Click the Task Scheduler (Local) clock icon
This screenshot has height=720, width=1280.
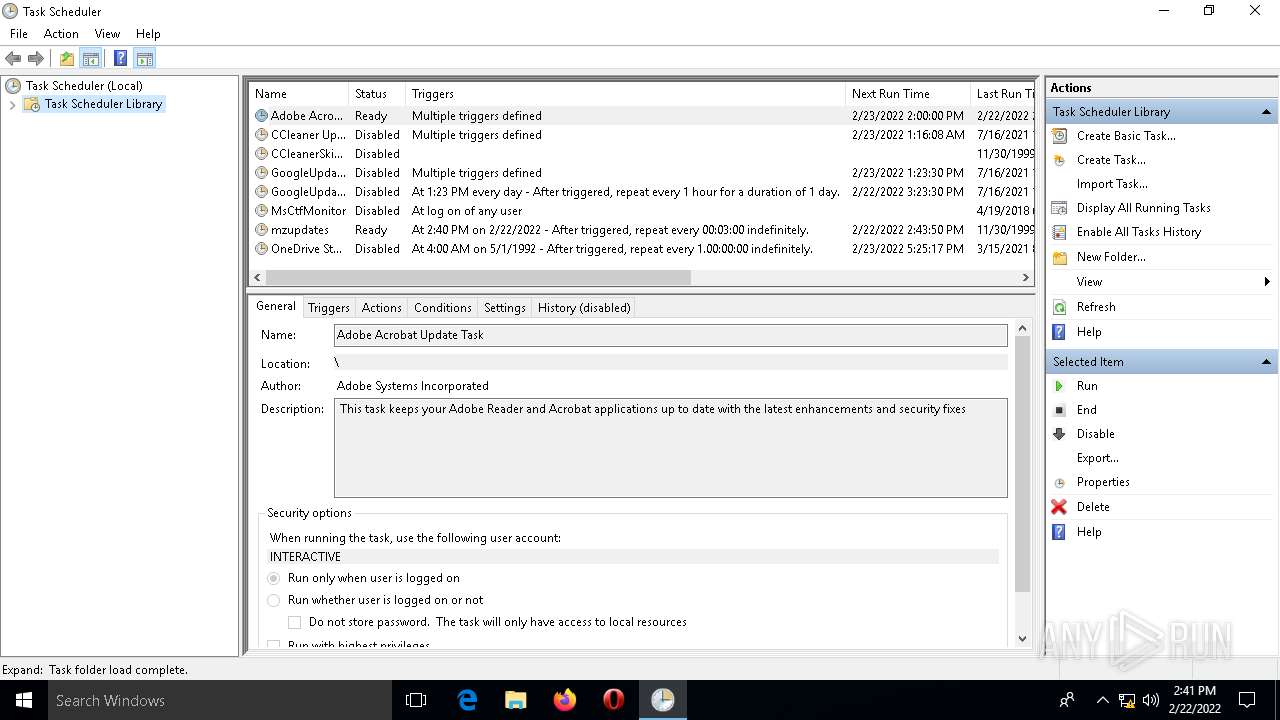13,86
